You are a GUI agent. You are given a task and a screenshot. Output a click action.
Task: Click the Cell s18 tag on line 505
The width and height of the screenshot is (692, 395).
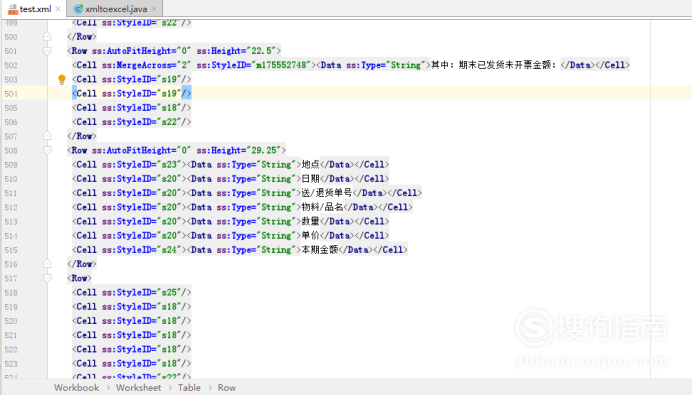[x=132, y=108]
